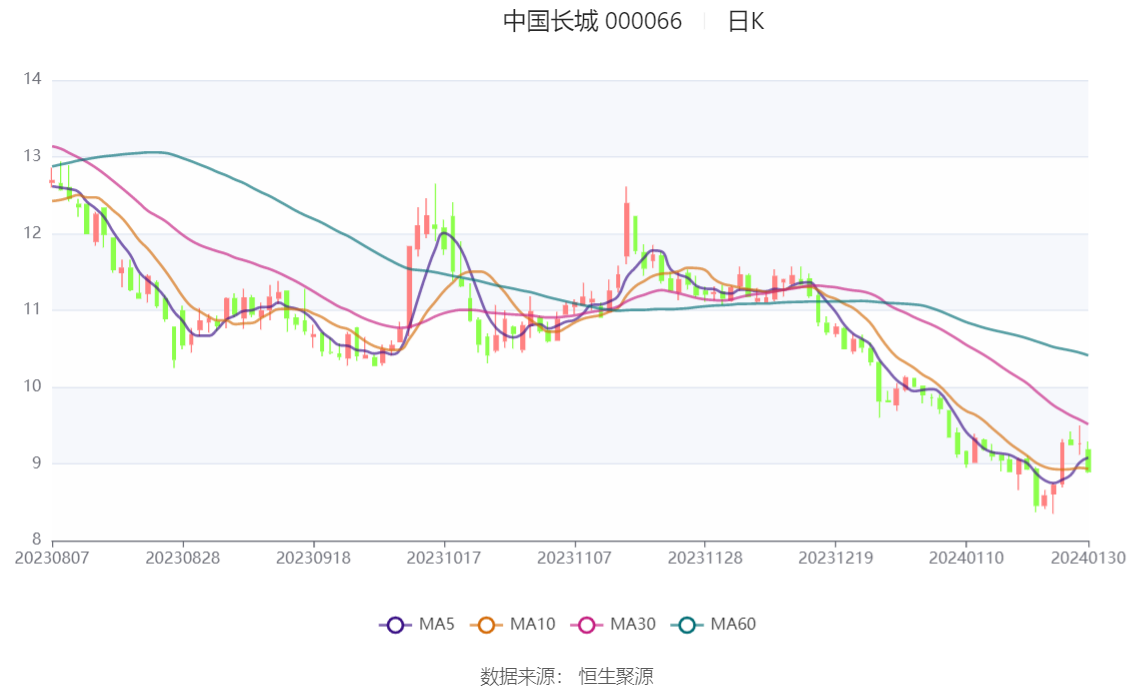Viewport: 1134px width, 689px height.
Task: Click the 20230828 x-axis date label
Action: click(x=182, y=558)
